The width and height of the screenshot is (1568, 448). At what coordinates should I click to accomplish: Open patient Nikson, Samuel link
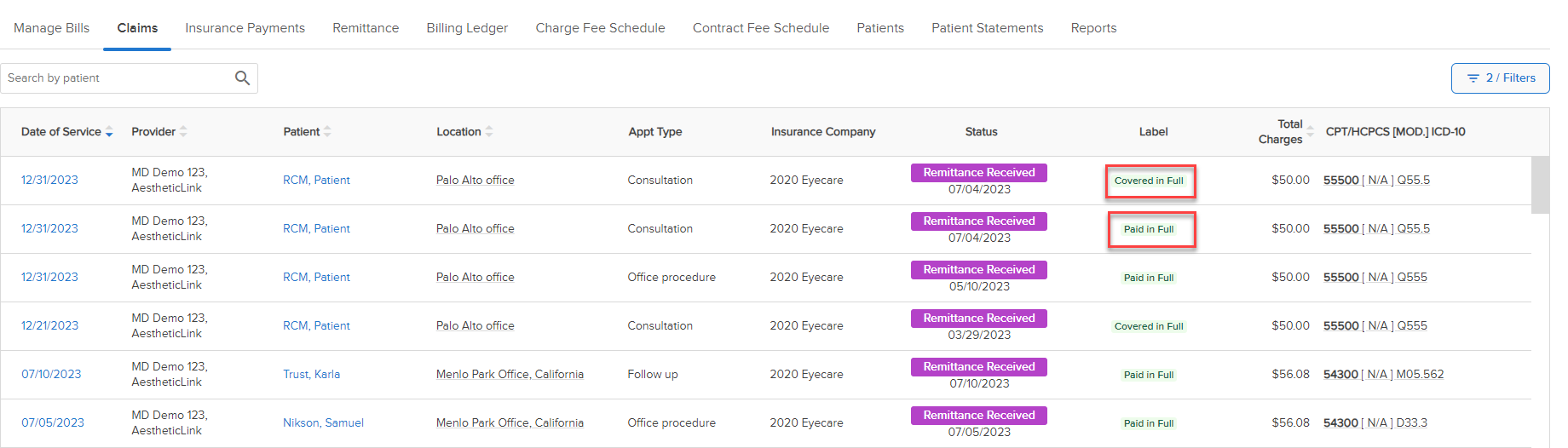pos(324,423)
